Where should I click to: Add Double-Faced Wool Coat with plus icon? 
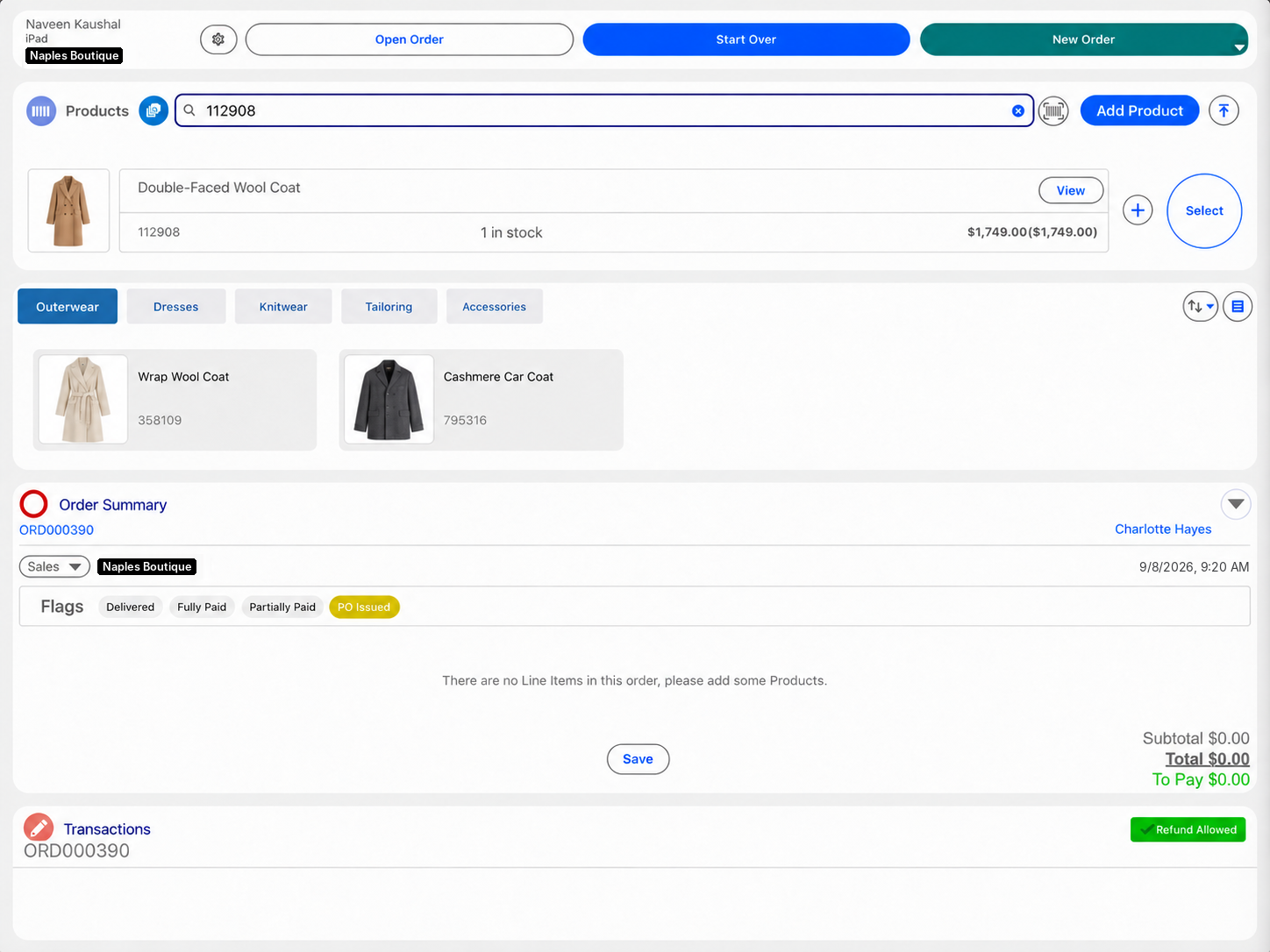pyautogui.click(x=1138, y=210)
